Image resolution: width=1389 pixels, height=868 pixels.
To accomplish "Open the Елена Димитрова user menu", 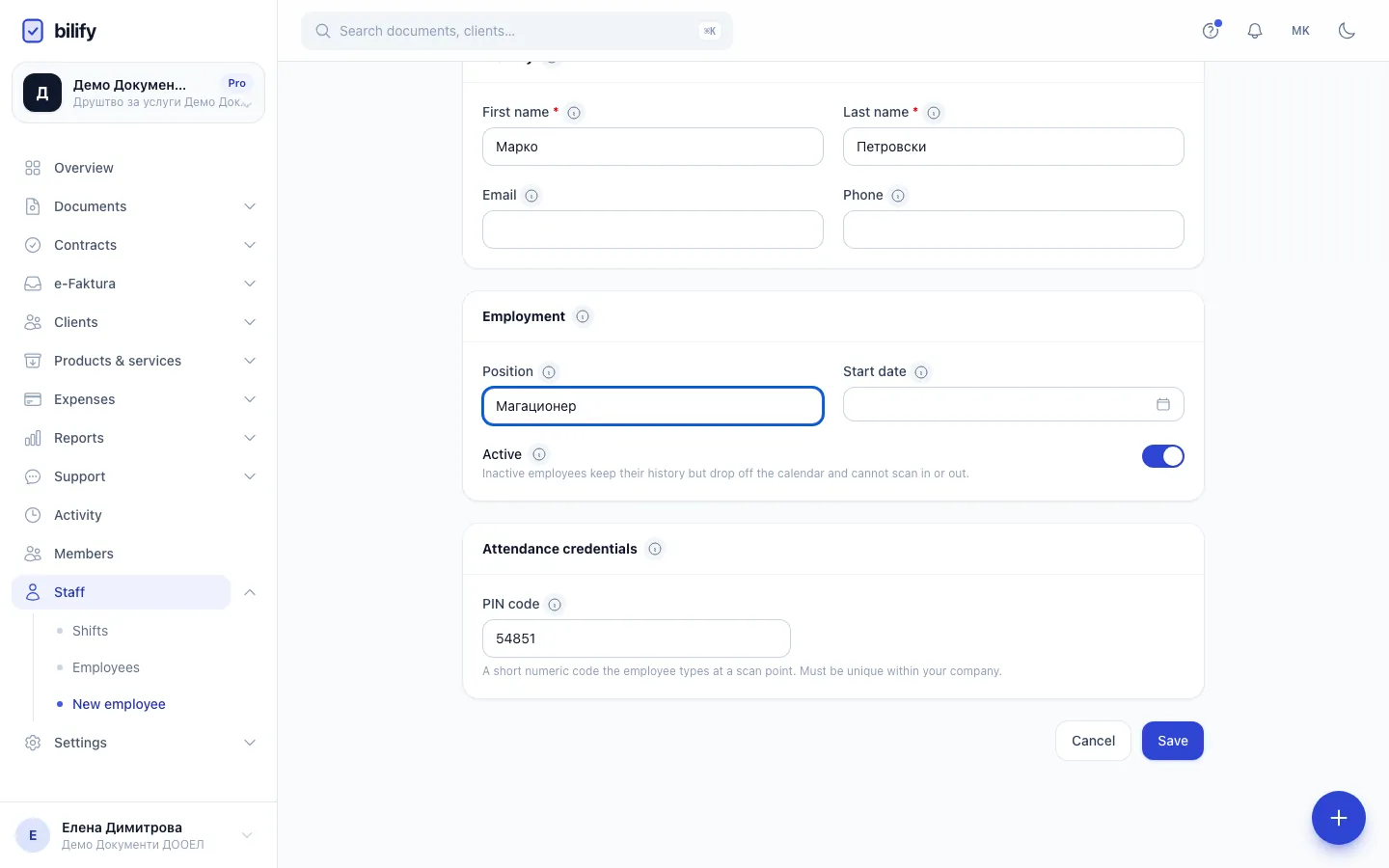I will tap(138, 835).
